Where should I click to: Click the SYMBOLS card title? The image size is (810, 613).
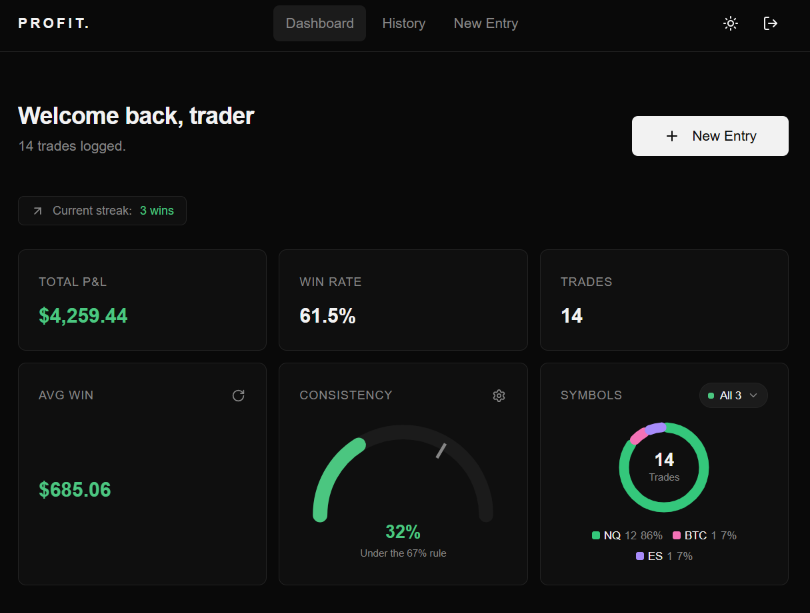(x=591, y=395)
